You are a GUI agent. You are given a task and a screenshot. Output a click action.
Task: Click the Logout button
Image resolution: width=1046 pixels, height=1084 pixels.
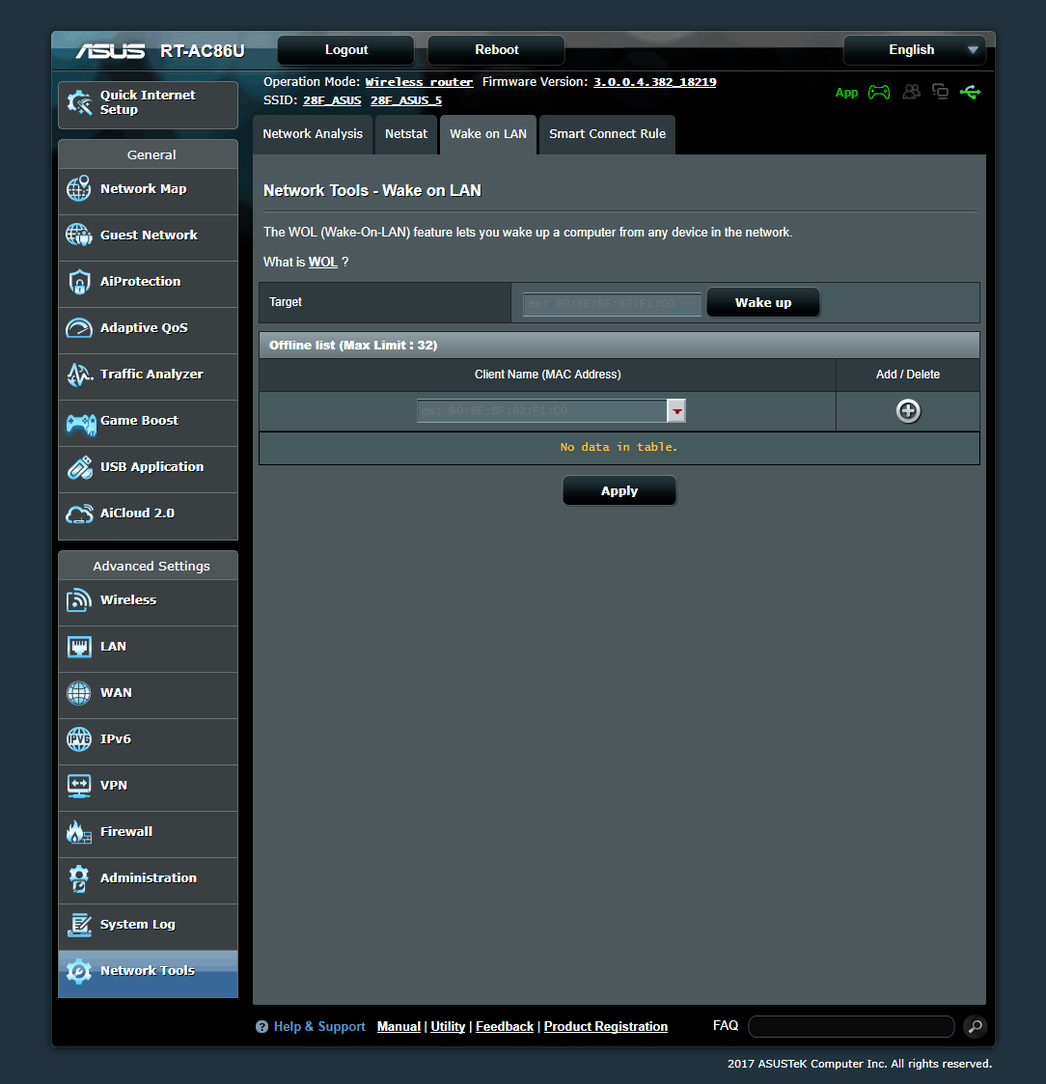tap(346, 50)
